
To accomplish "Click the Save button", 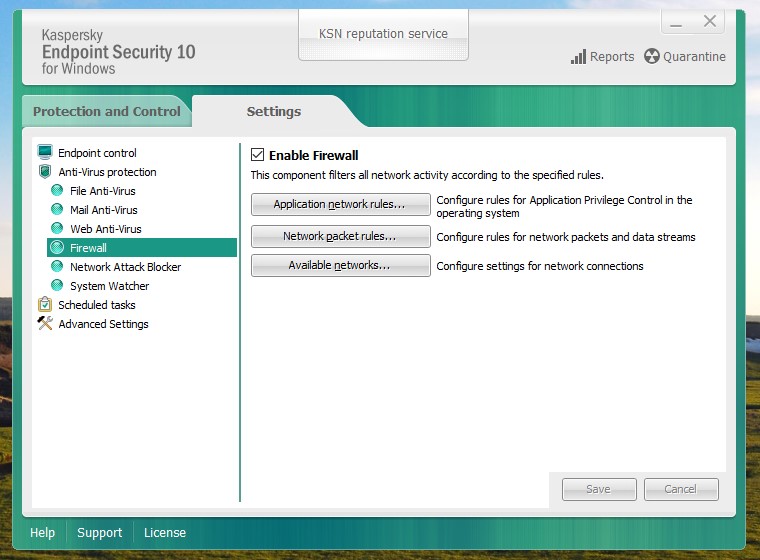I will (x=599, y=489).
